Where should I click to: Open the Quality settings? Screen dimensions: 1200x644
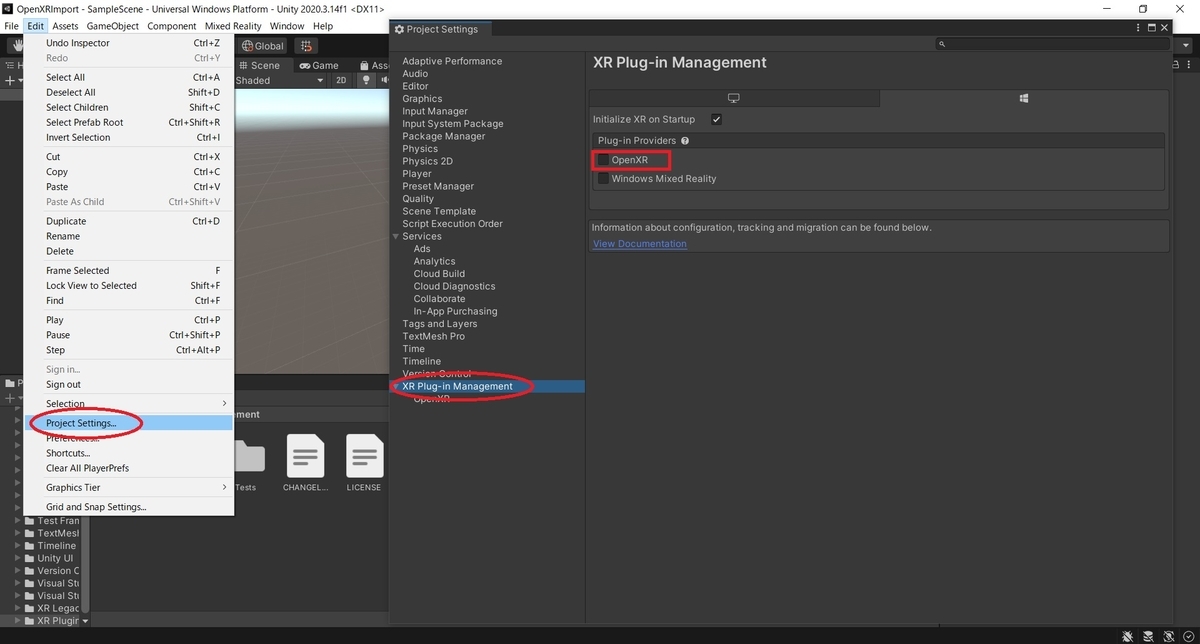[418, 199]
